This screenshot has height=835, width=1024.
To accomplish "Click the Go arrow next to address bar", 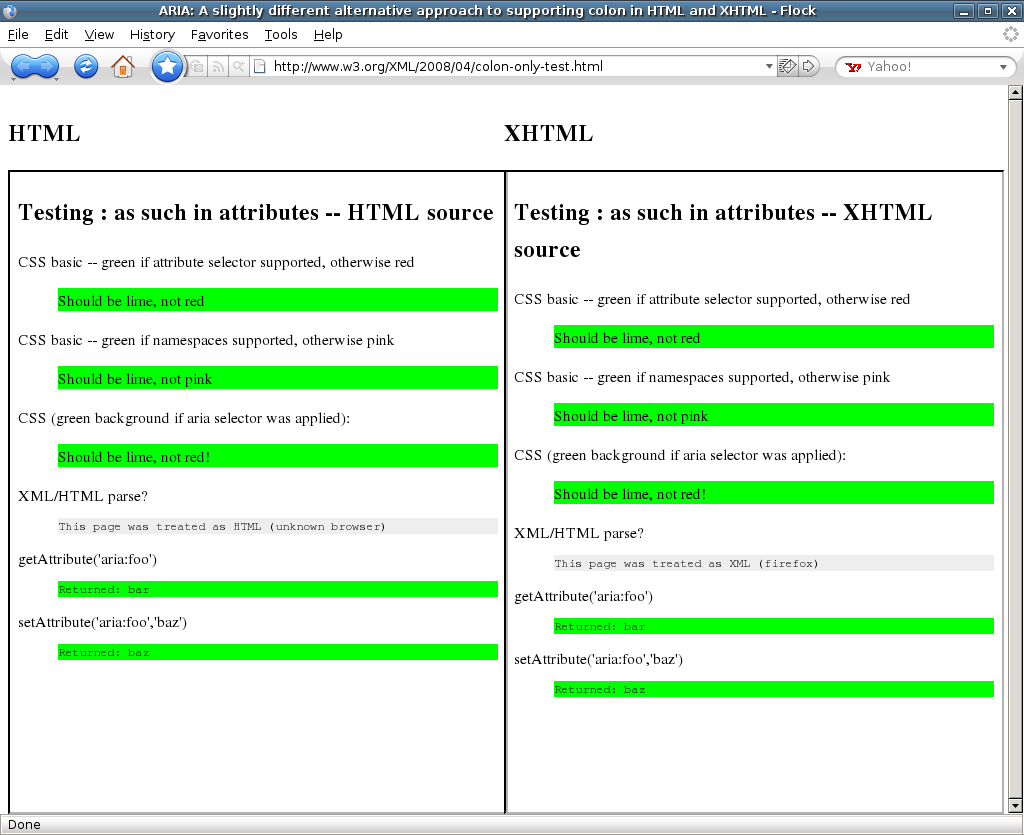I will click(808, 66).
